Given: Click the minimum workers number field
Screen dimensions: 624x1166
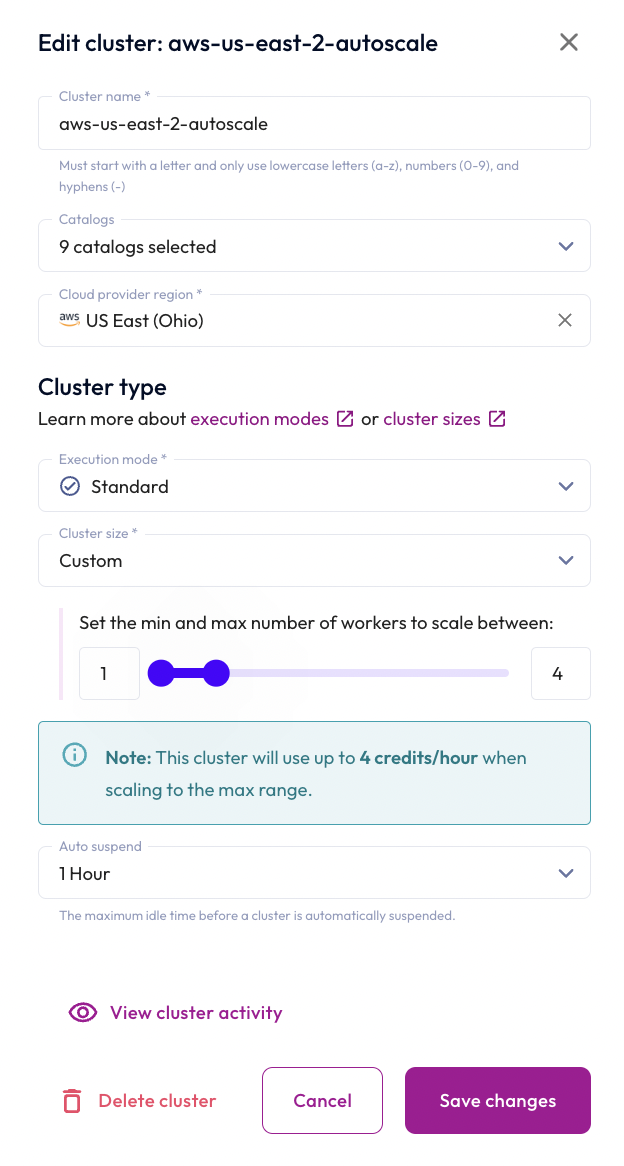Looking at the screenshot, I should click(x=109, y=674).
